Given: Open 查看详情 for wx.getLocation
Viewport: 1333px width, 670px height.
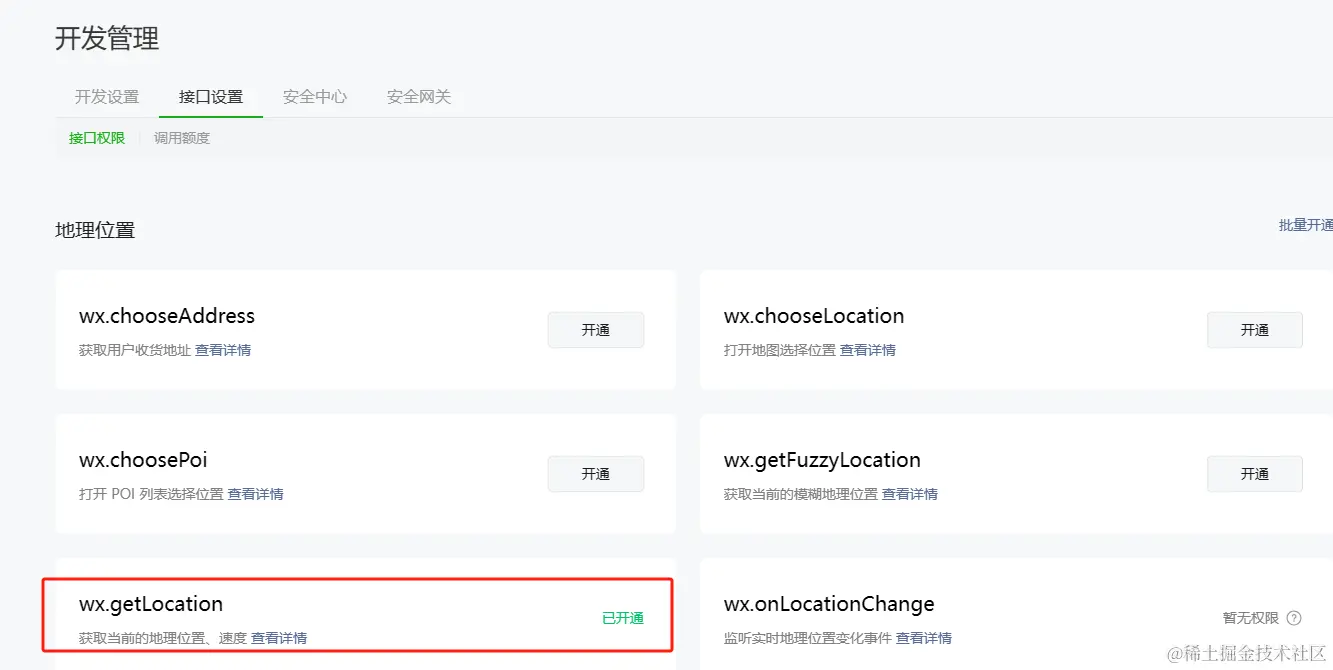Looking at the screenshot, I should tap(279, 638).
